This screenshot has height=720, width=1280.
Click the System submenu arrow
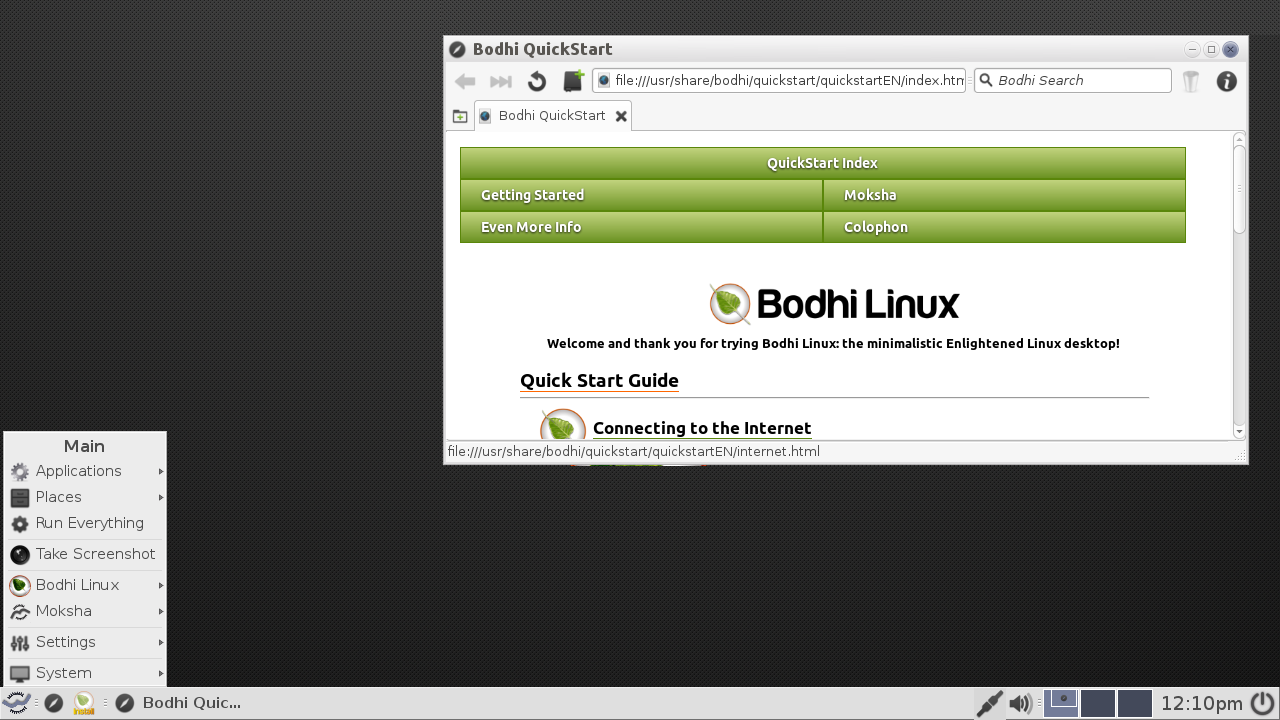click(x=160, y=673)
